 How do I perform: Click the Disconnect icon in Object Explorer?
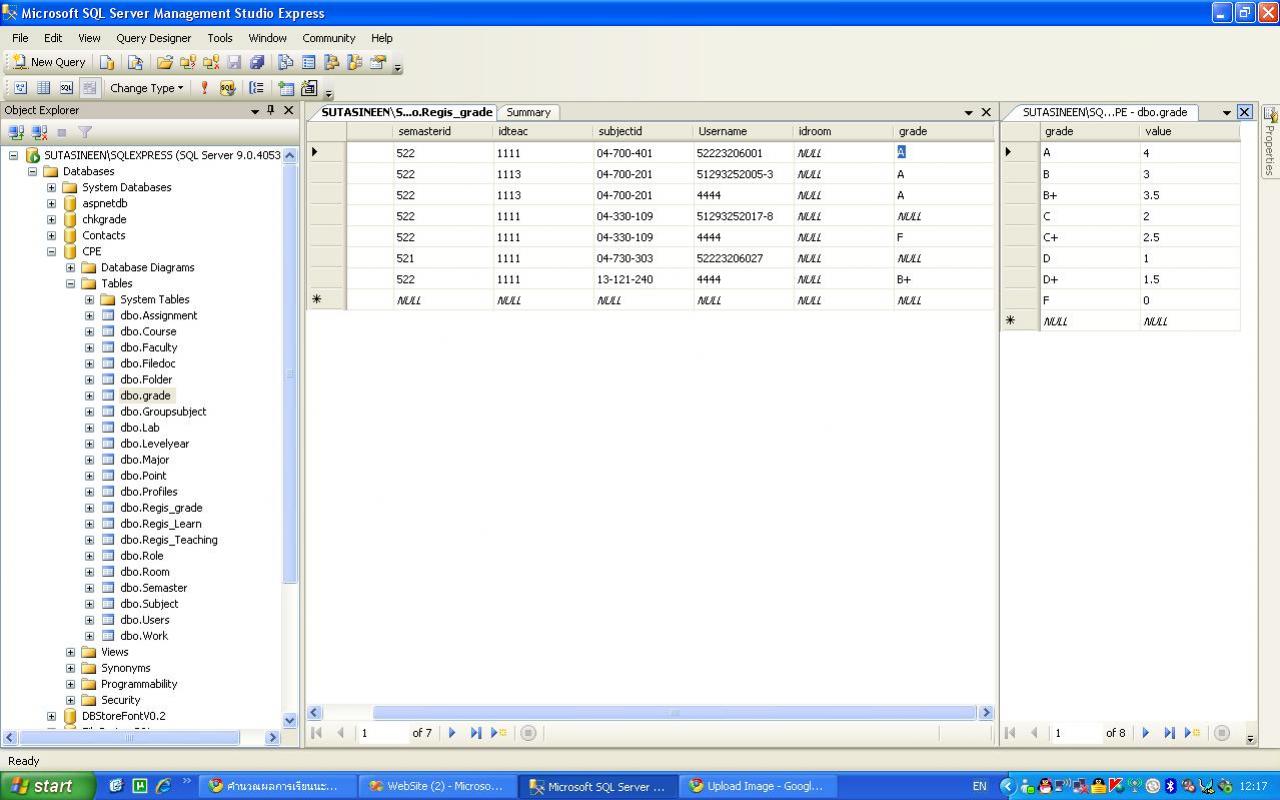tap(39, 132)
